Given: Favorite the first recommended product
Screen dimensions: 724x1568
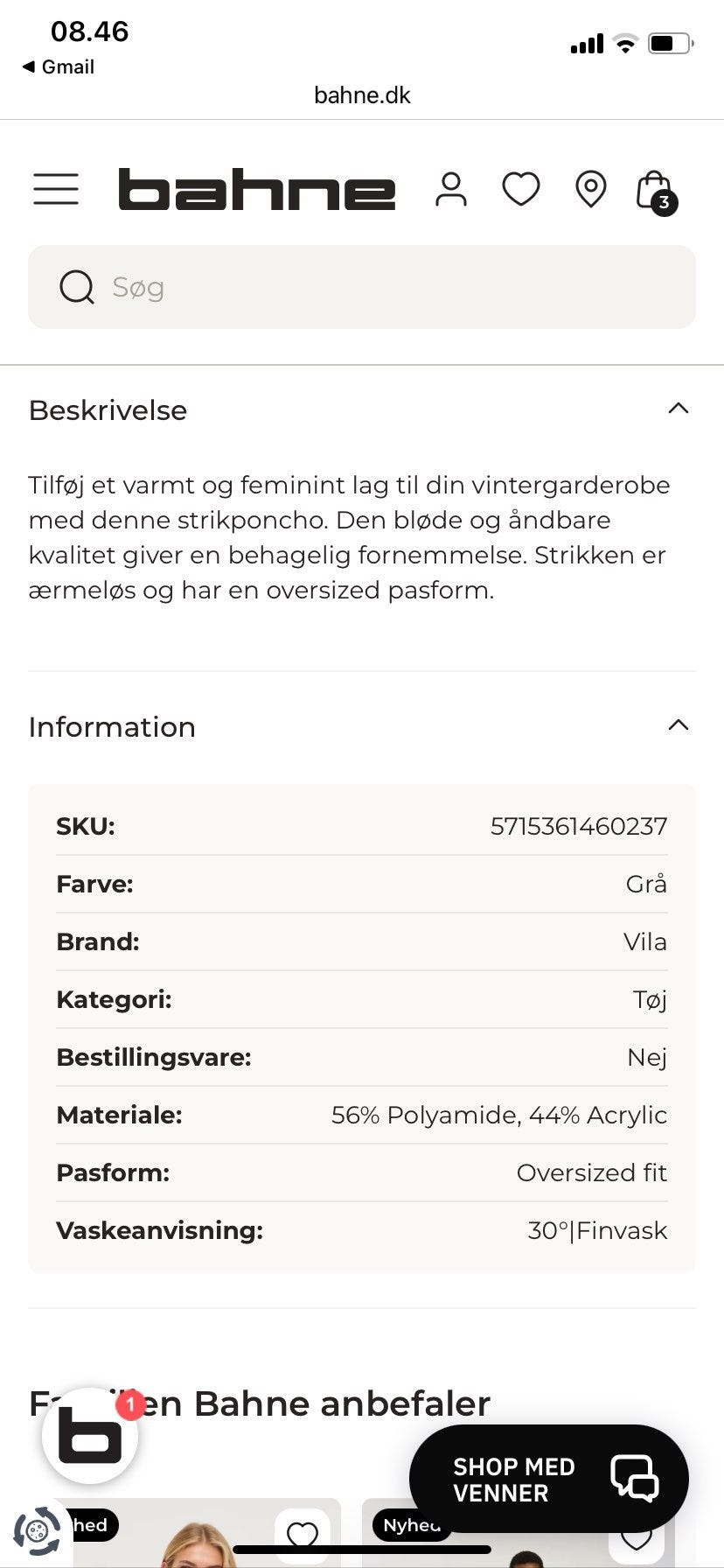Looking at the screenshot, I should click(303, 1535).
